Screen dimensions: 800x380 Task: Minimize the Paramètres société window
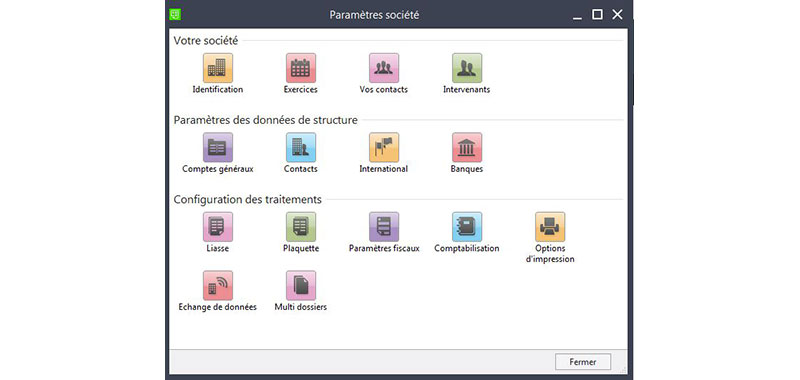[x=577, y=15]
